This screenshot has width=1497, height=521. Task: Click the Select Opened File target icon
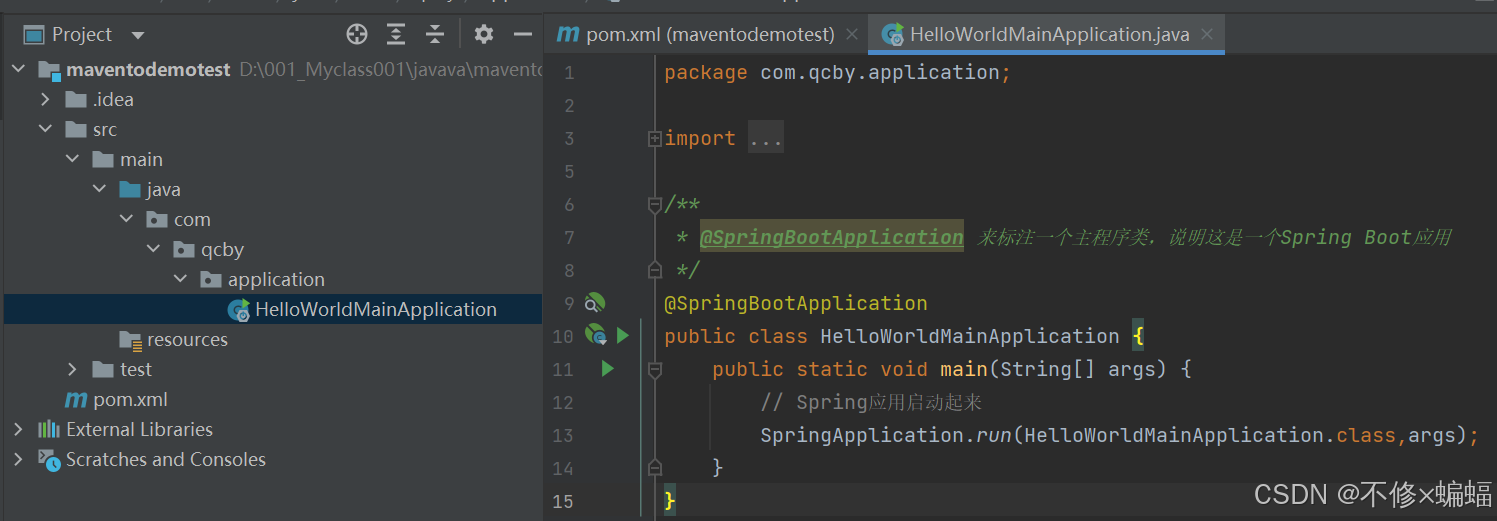coord(357,35)
